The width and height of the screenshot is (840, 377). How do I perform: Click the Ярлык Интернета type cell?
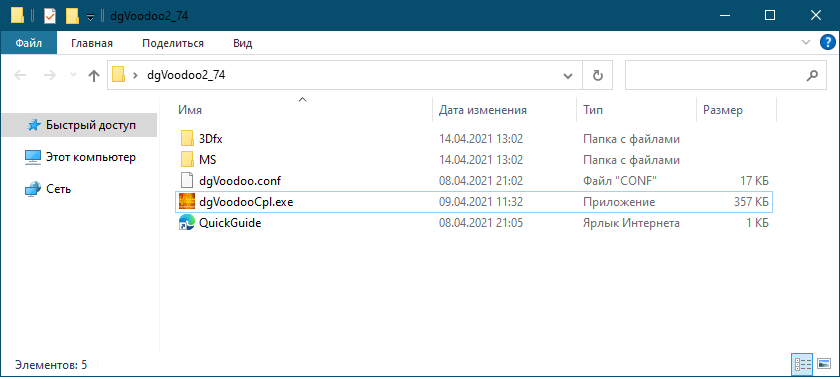(x=632, y=223)
